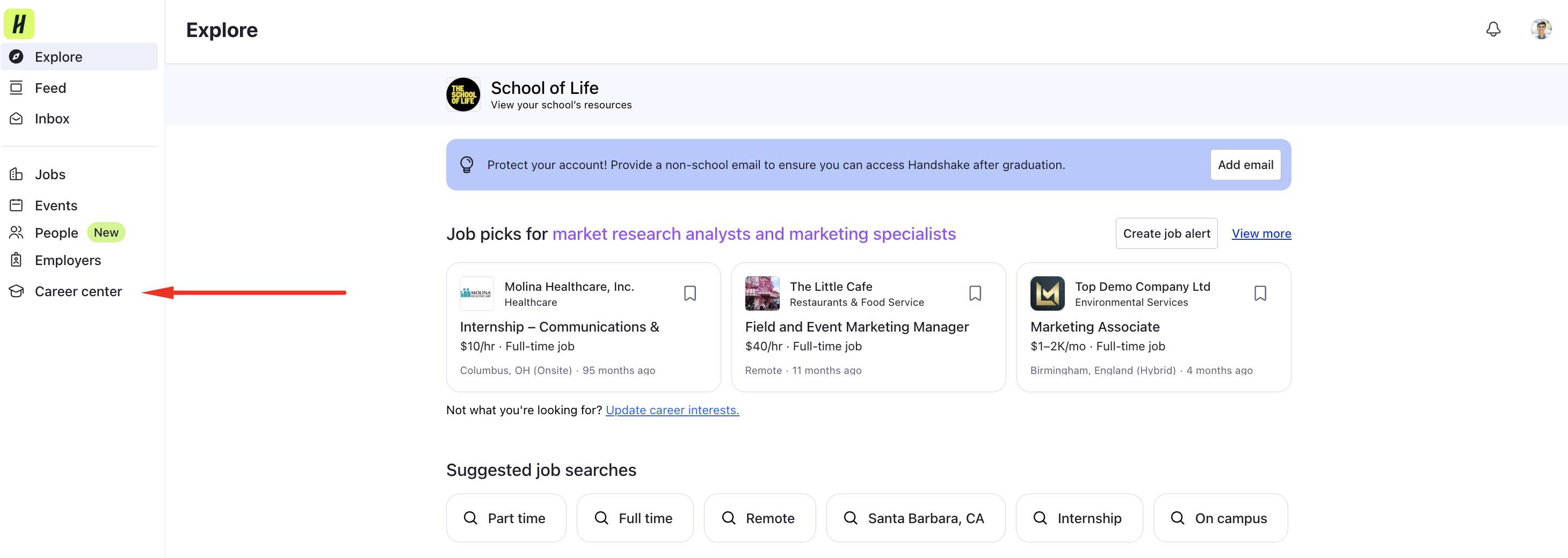This screenshot has height=558, width=1568.
Task: Click The Little Cafe company name
Action: [x=830, y=287]
